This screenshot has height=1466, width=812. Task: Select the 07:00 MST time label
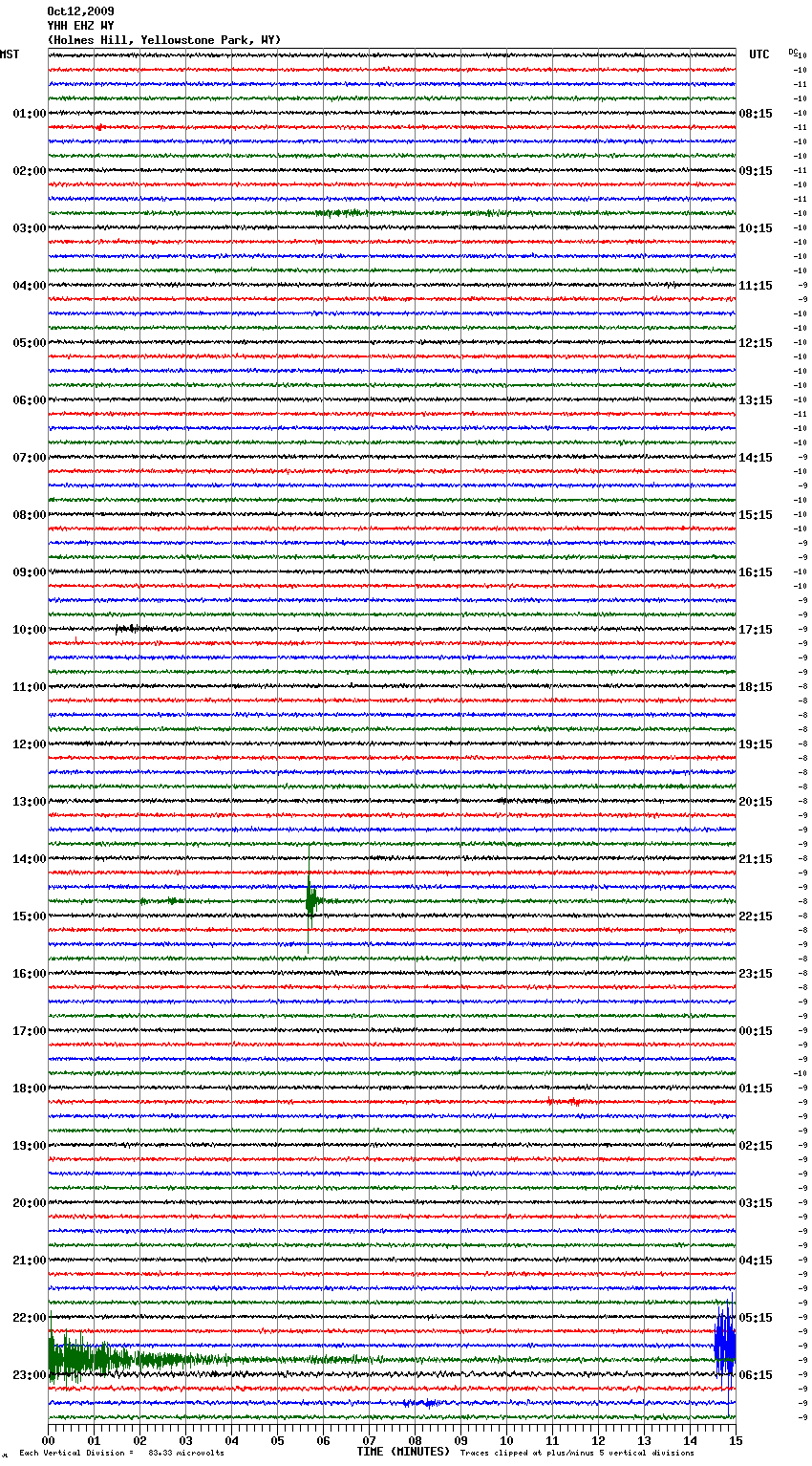(30, 458)
